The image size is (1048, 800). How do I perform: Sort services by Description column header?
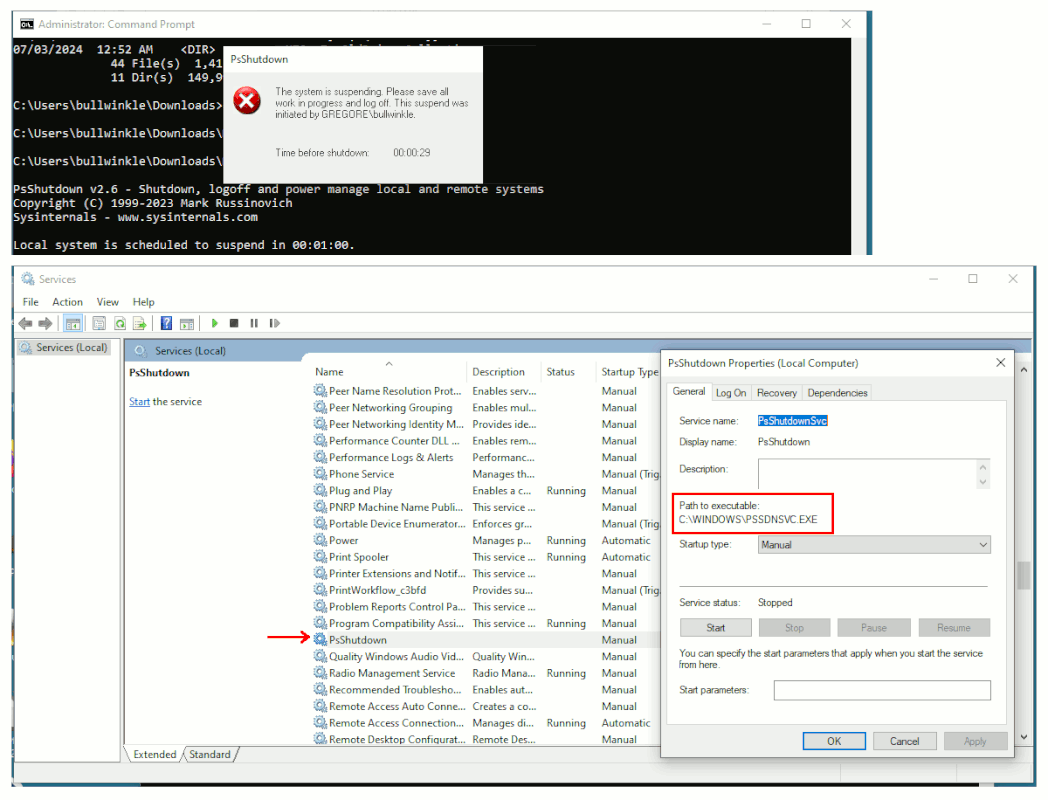coord(505,372)
